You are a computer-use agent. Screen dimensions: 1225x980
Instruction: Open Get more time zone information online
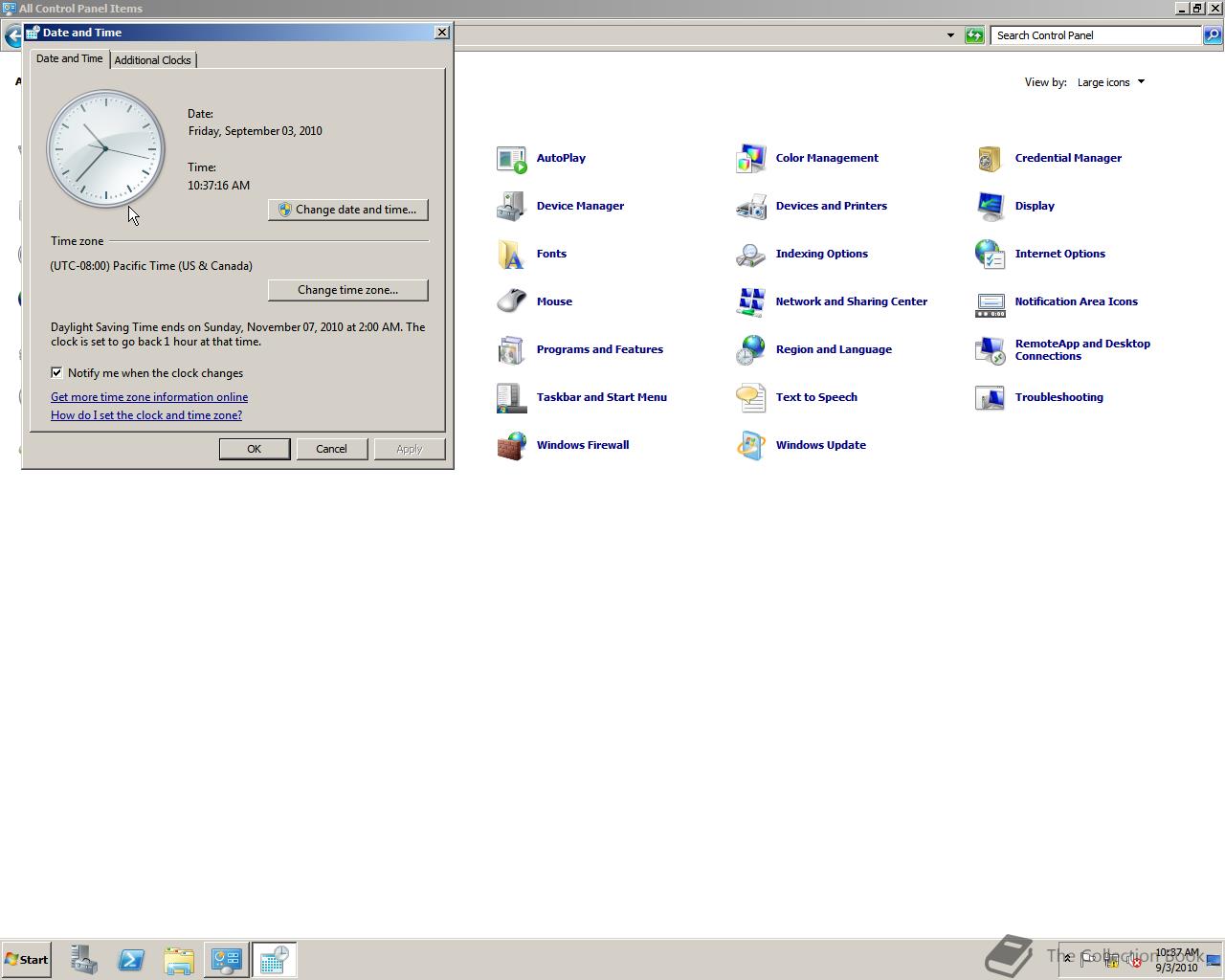coord(149,397)
